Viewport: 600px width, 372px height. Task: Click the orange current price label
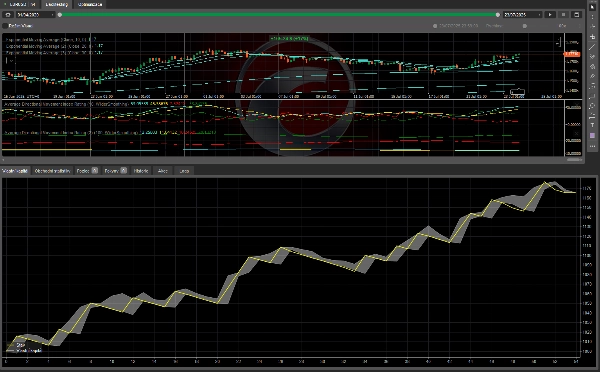pyautogui.click(x=572, y=54)
